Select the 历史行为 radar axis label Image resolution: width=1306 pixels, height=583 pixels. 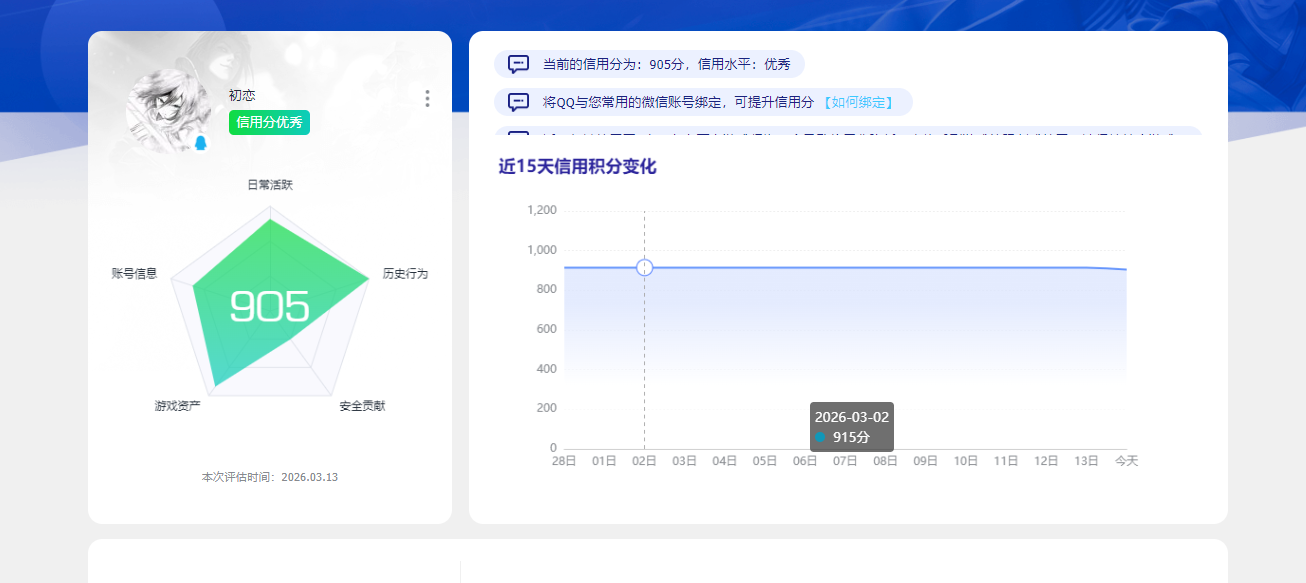pos(404,272)
